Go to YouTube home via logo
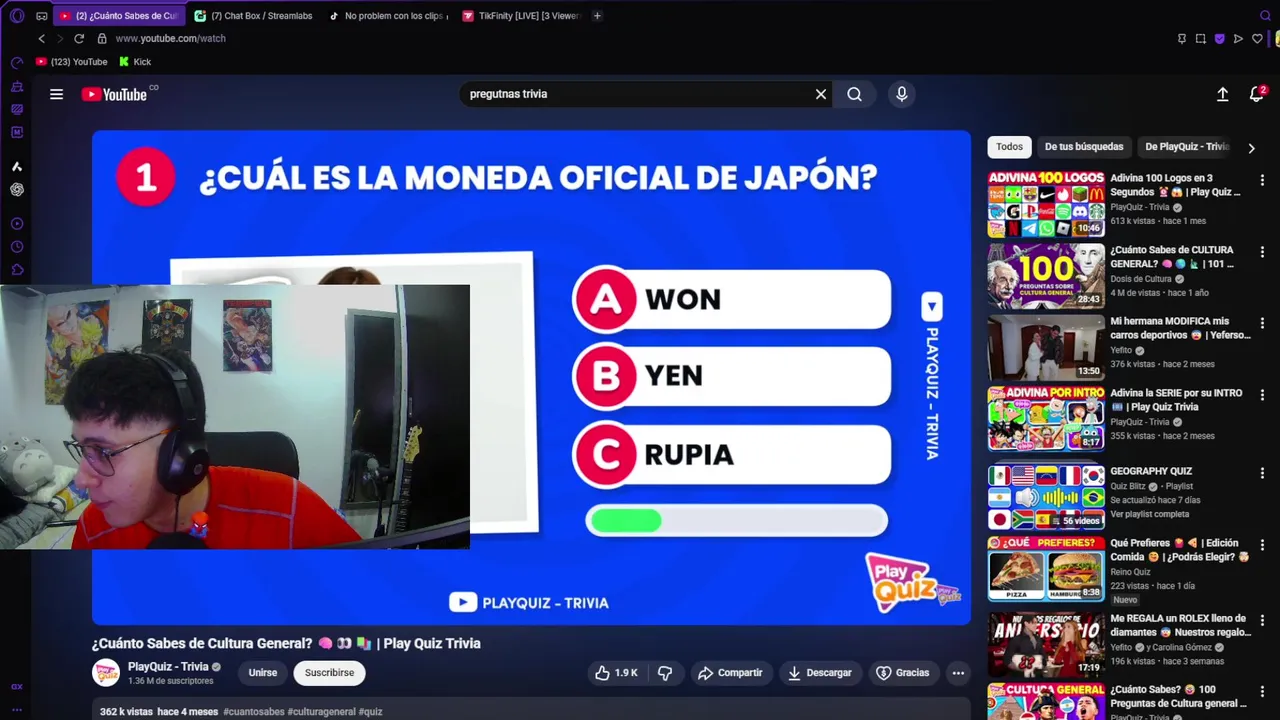Image resolution: width=1280 pixels, height=720 pixels. pos(114,94)
